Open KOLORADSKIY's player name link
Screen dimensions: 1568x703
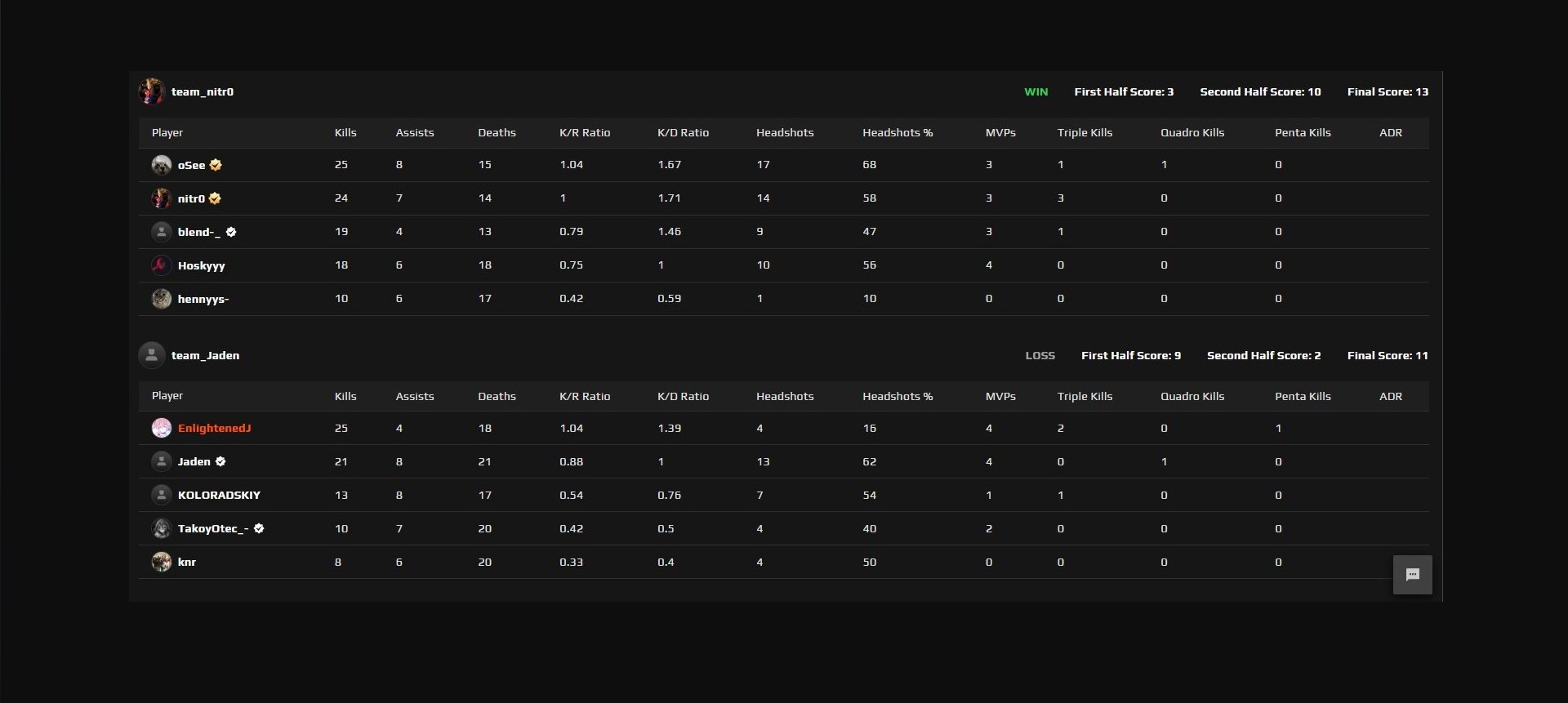pyautogui.click(x=219, y=495)
